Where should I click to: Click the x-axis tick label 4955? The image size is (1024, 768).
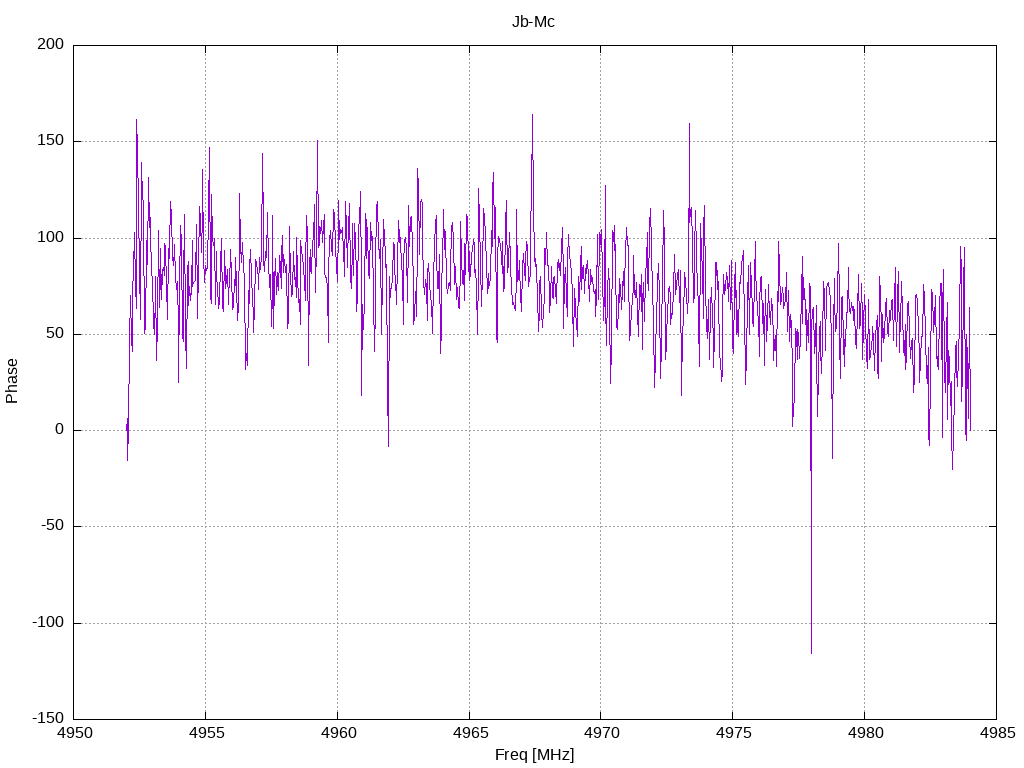[206, 733]
